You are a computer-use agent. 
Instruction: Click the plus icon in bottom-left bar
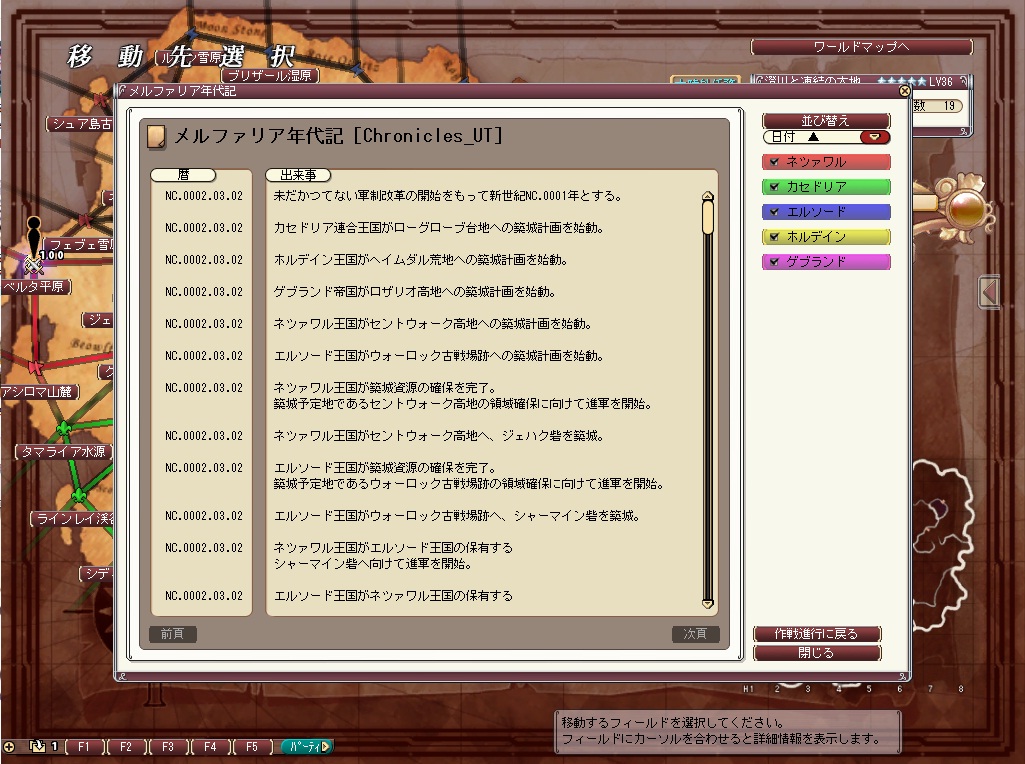[9, 746]
